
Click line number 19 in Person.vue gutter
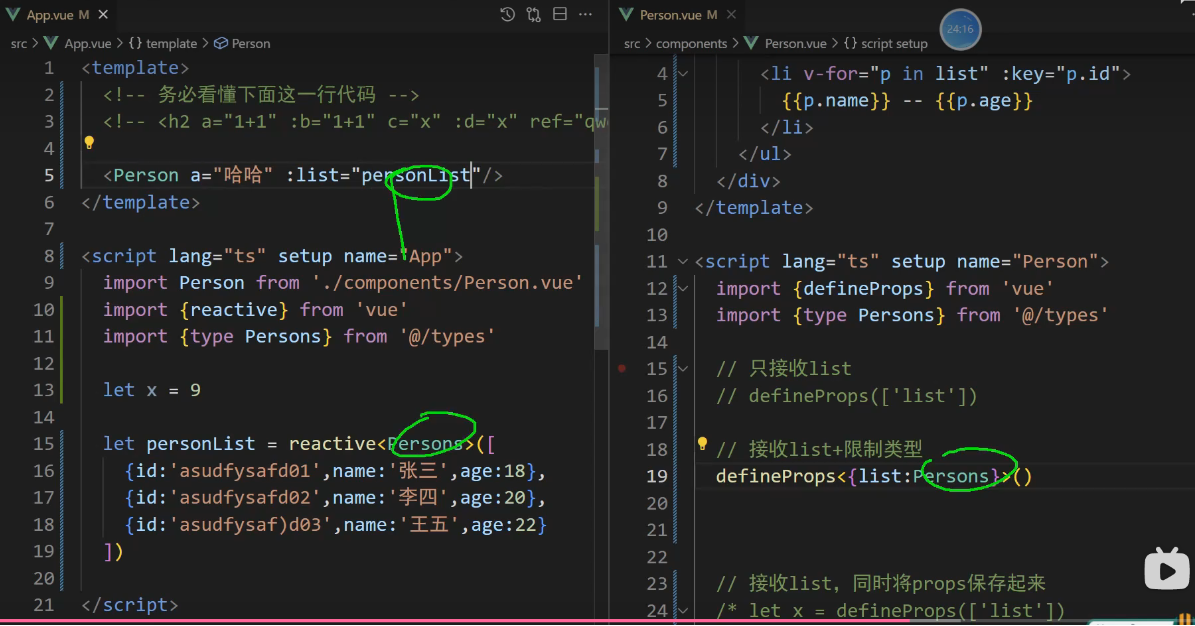pyautogui.click(x=657, y=477)
